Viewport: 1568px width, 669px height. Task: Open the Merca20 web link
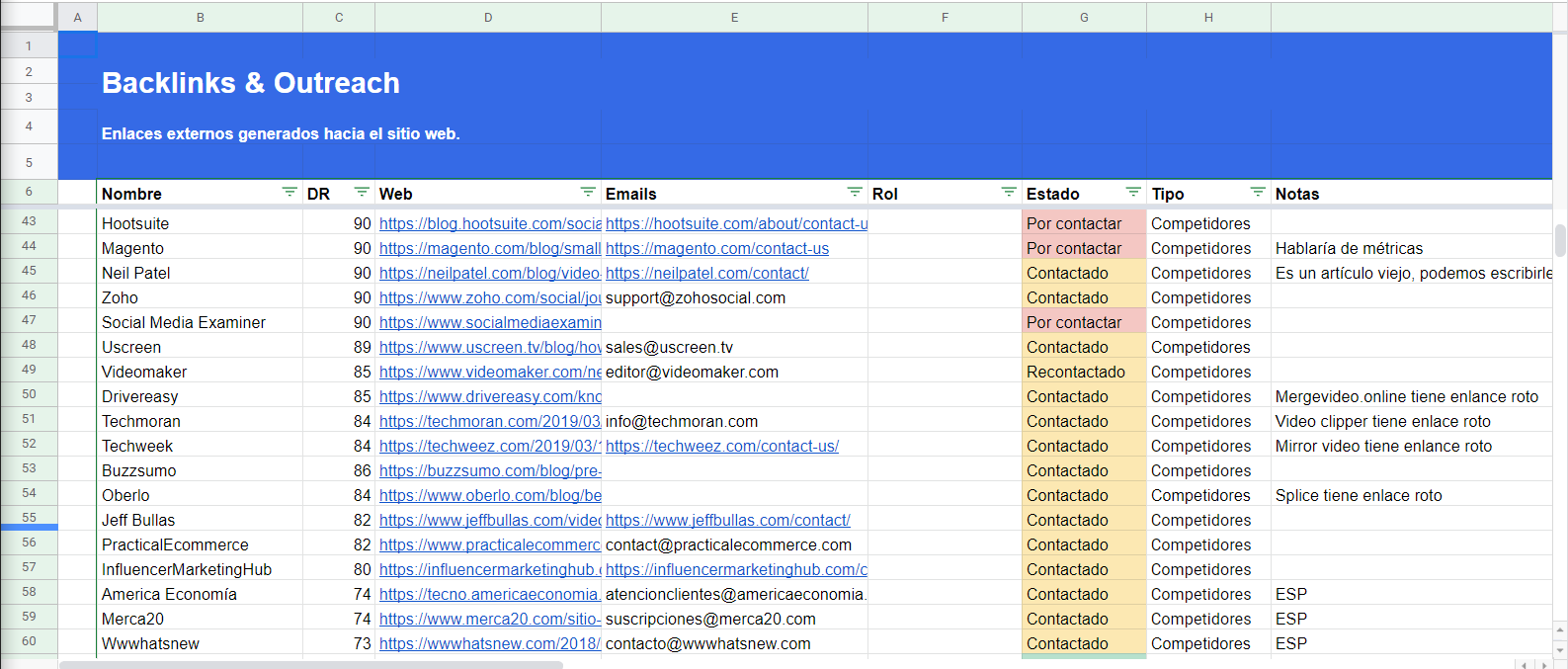point(490,620)
